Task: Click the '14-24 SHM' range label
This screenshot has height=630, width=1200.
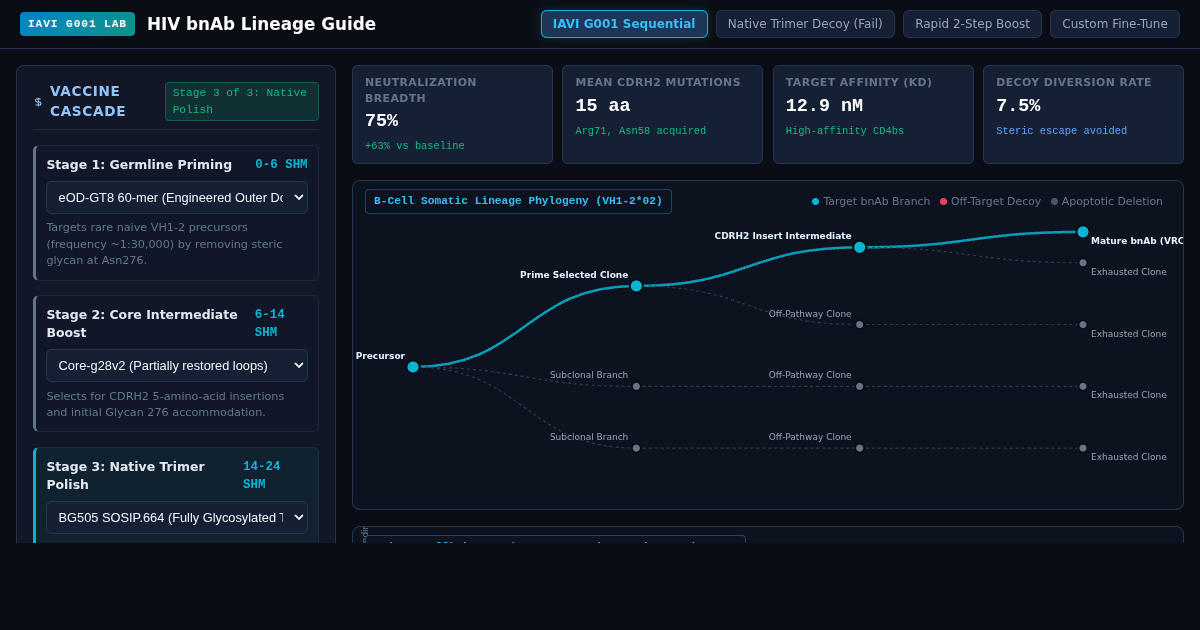Action: pos(262,475)
